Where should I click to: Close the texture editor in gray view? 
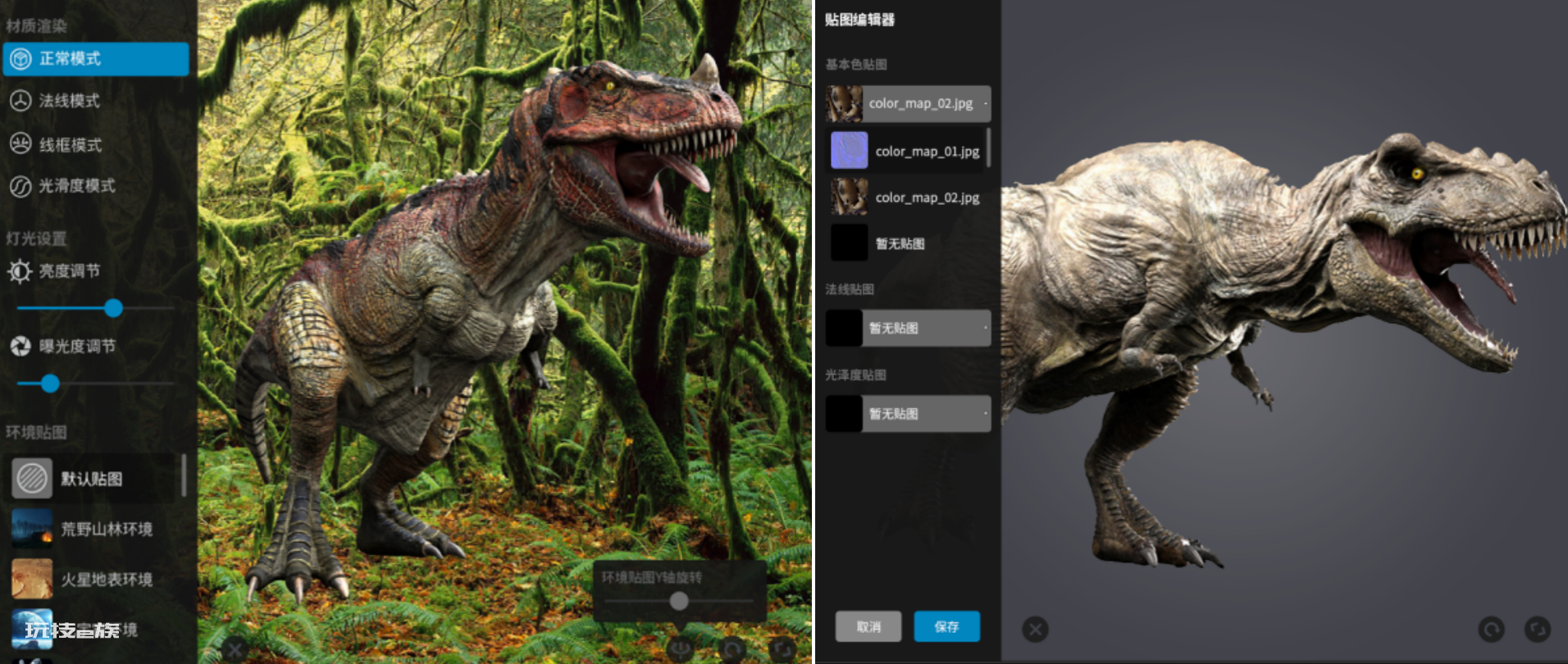click(1036, 630)
